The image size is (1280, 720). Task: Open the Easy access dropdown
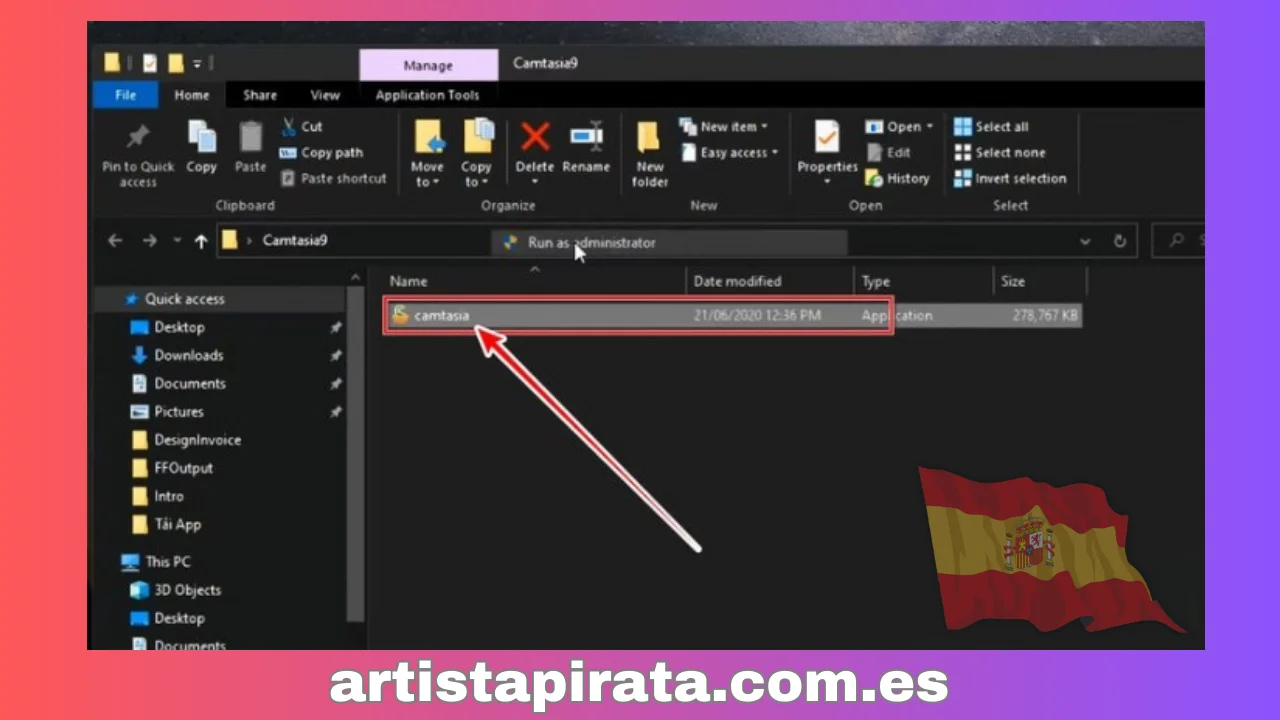pyautogui.click(x=730, y=153)
